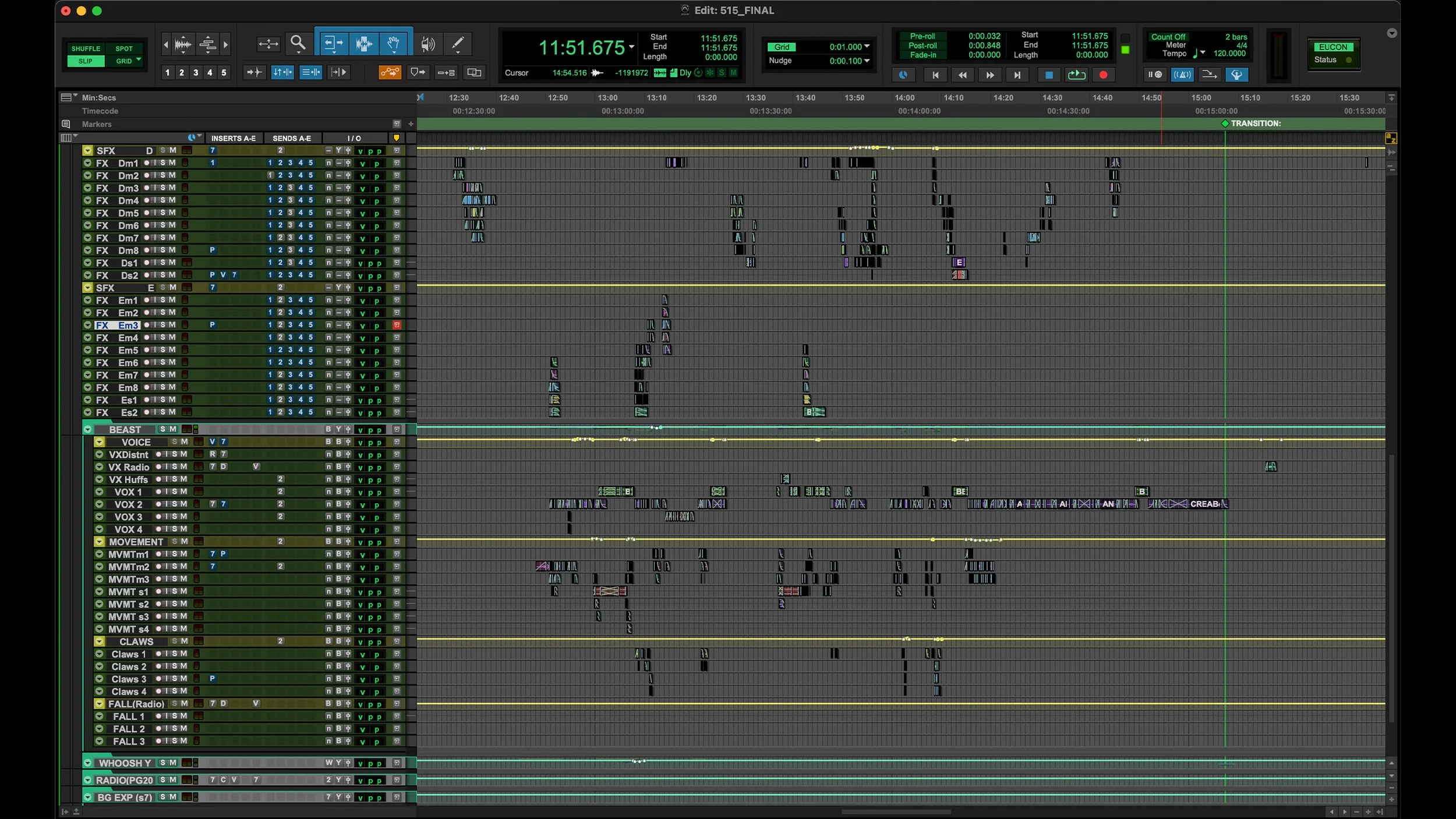Click the red Record button
This screenshot has width=1456, height=819.
tap(1103, 75)
